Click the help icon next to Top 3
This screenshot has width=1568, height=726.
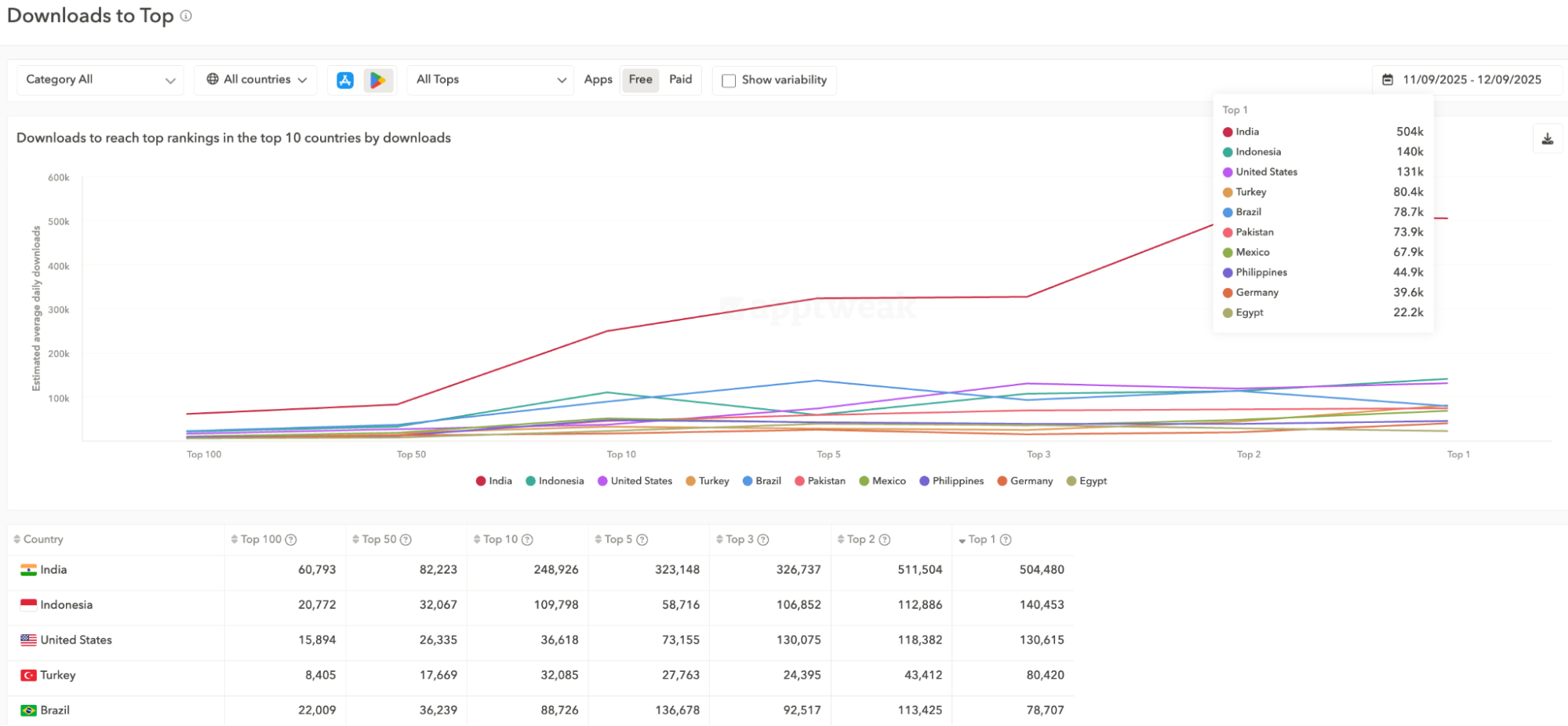[x=763, y=540]
